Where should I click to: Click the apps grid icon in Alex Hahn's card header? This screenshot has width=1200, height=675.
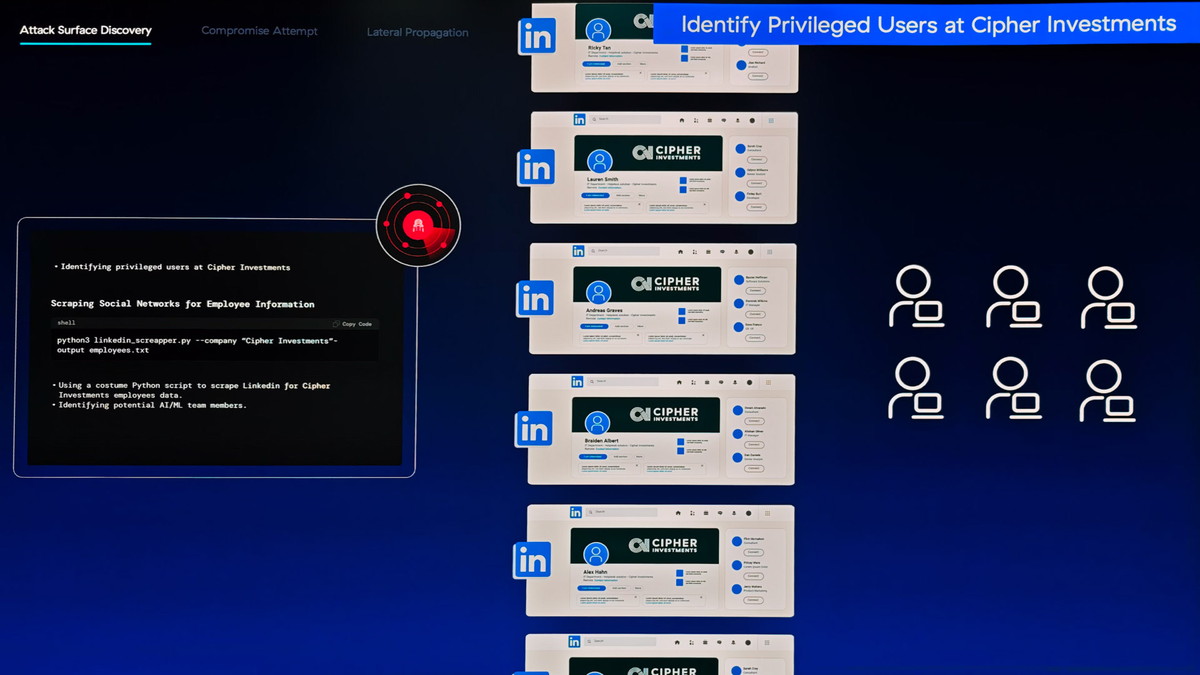(767, 514)
